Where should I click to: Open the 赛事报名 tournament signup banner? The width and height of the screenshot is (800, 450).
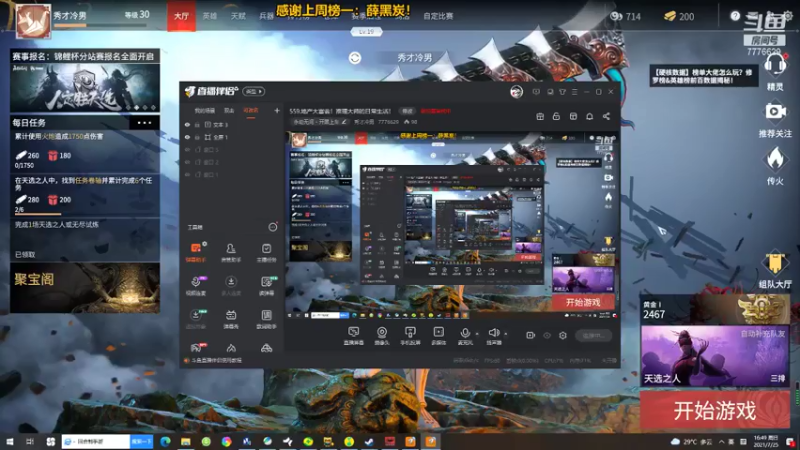[85, 81]
